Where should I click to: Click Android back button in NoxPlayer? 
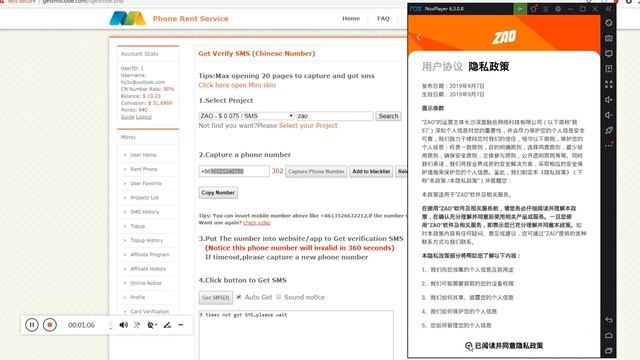click(609, 320)
